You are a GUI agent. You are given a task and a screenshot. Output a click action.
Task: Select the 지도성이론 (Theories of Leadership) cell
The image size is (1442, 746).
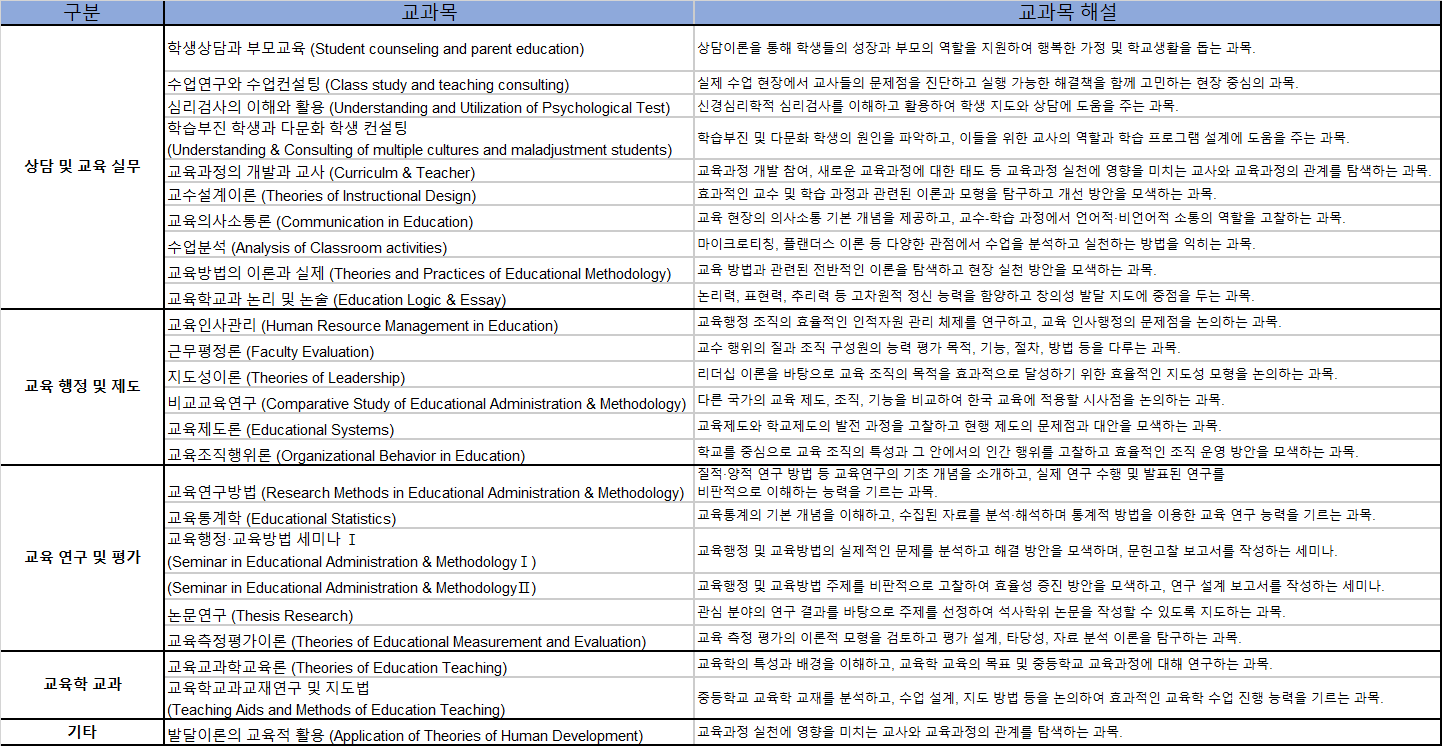click(286, 377)
